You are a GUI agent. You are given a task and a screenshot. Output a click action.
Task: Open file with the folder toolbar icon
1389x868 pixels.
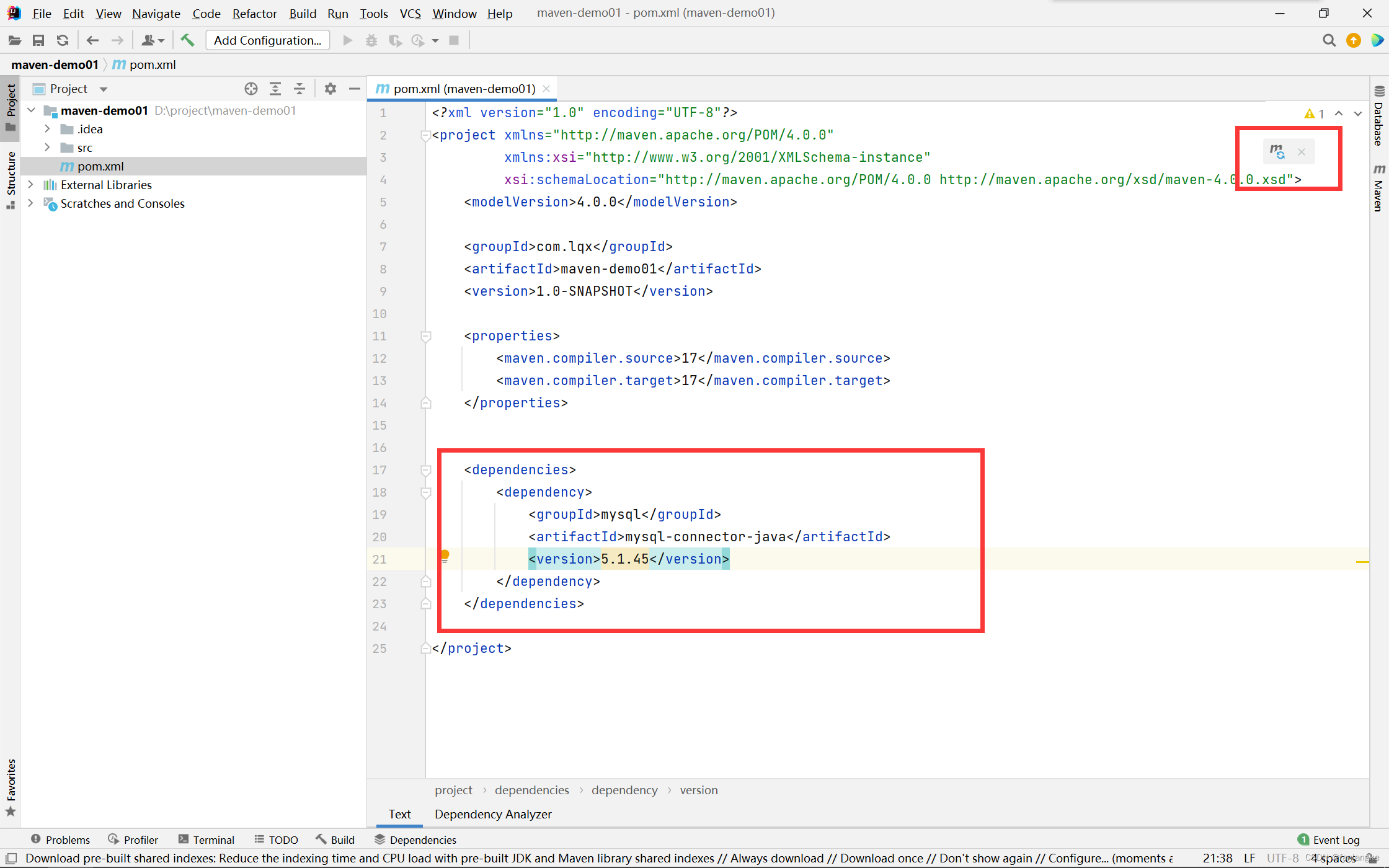coord(15,40)
